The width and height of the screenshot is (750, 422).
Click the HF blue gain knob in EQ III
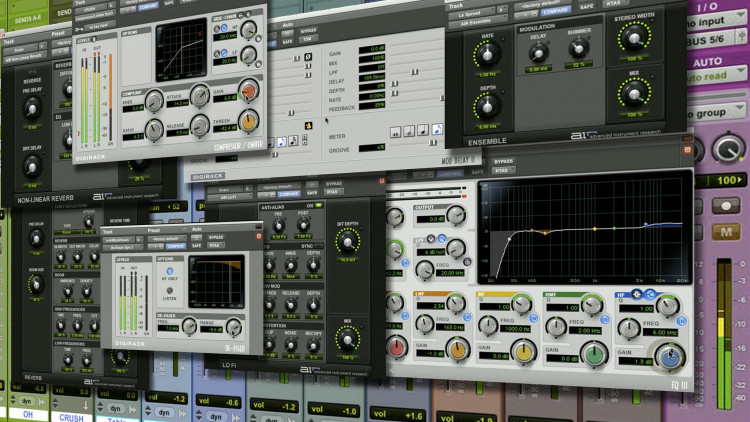(x=670, y=357)
